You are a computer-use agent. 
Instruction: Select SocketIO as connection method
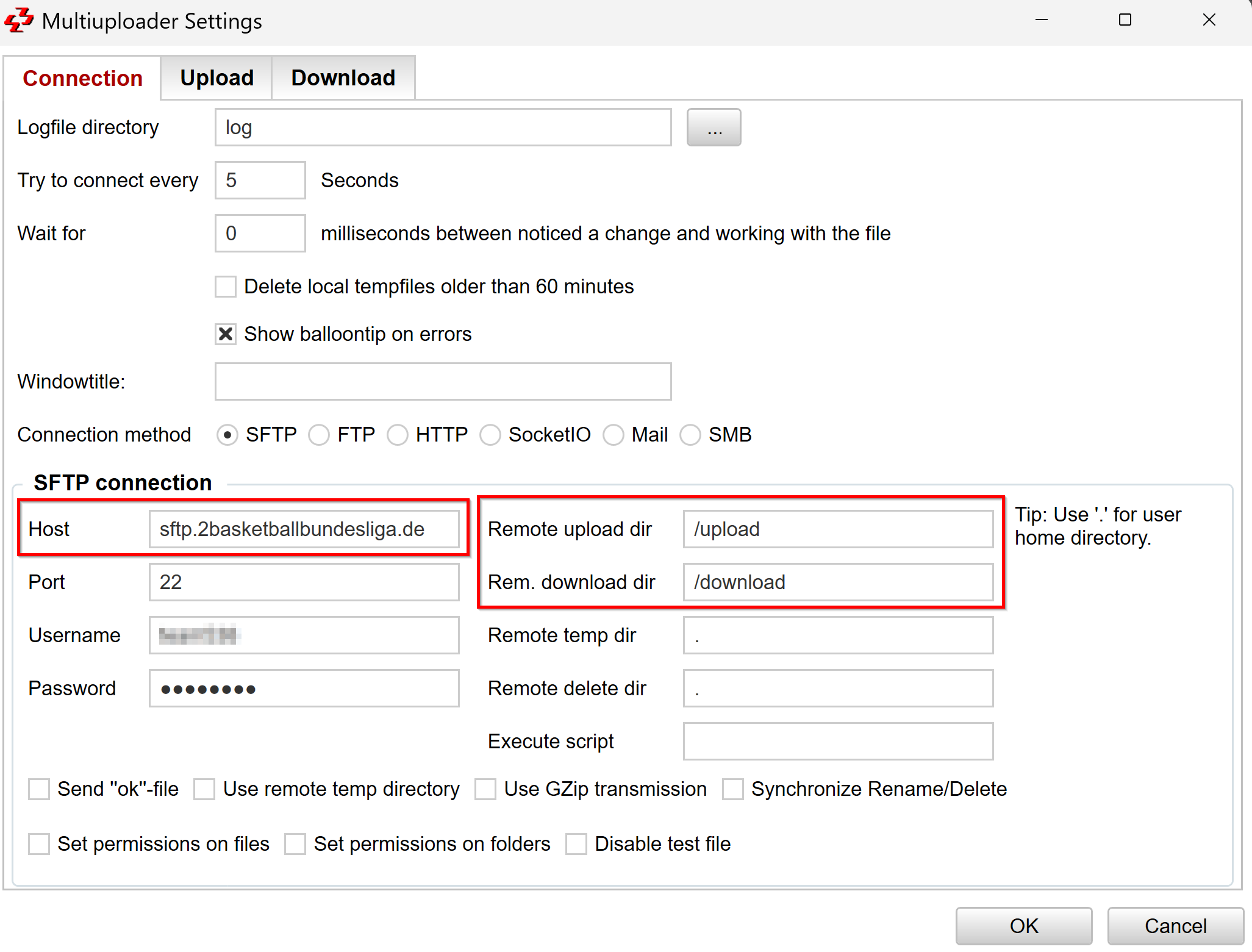click(490, 435)
